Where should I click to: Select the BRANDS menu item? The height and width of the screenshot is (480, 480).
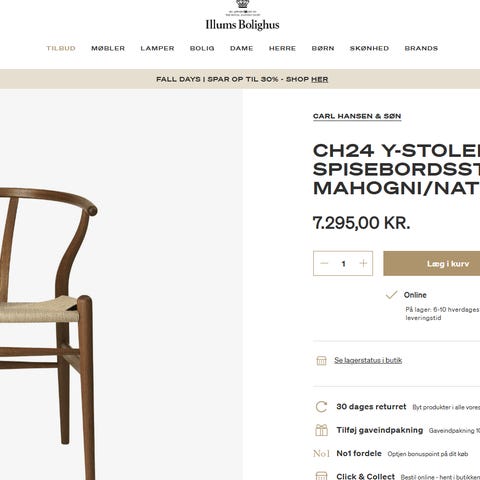pyautogui.click(x=421, y=48)
